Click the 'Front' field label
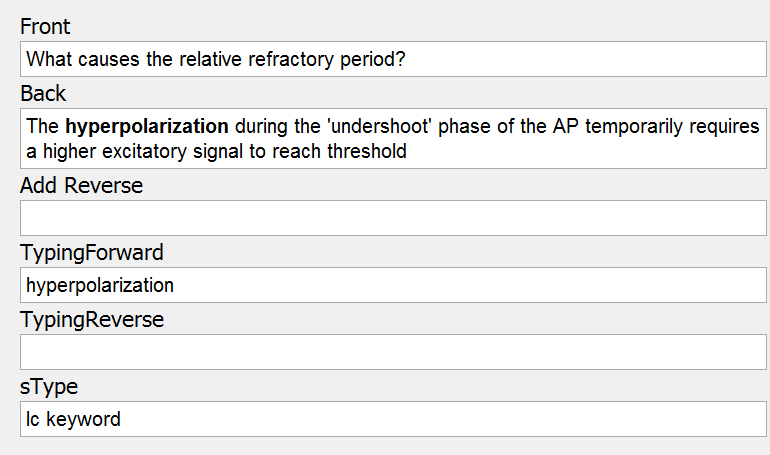 [x=45, y=27]
